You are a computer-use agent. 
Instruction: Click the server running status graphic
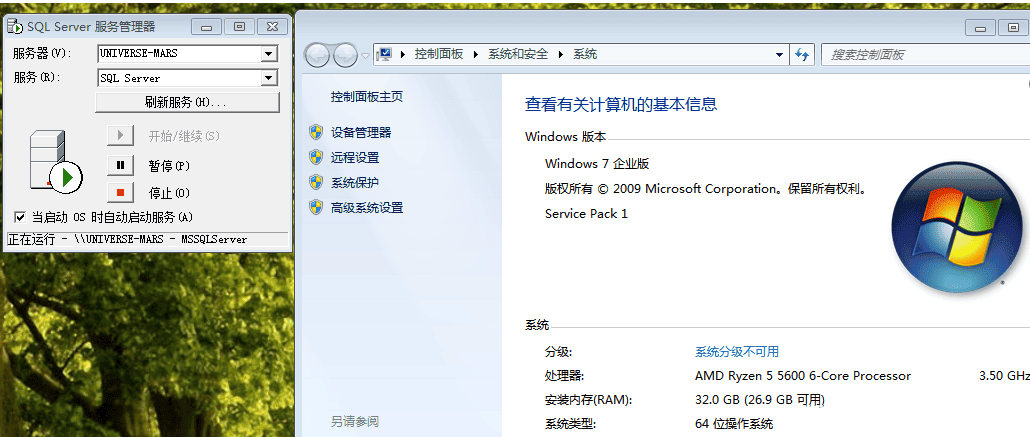55,162
